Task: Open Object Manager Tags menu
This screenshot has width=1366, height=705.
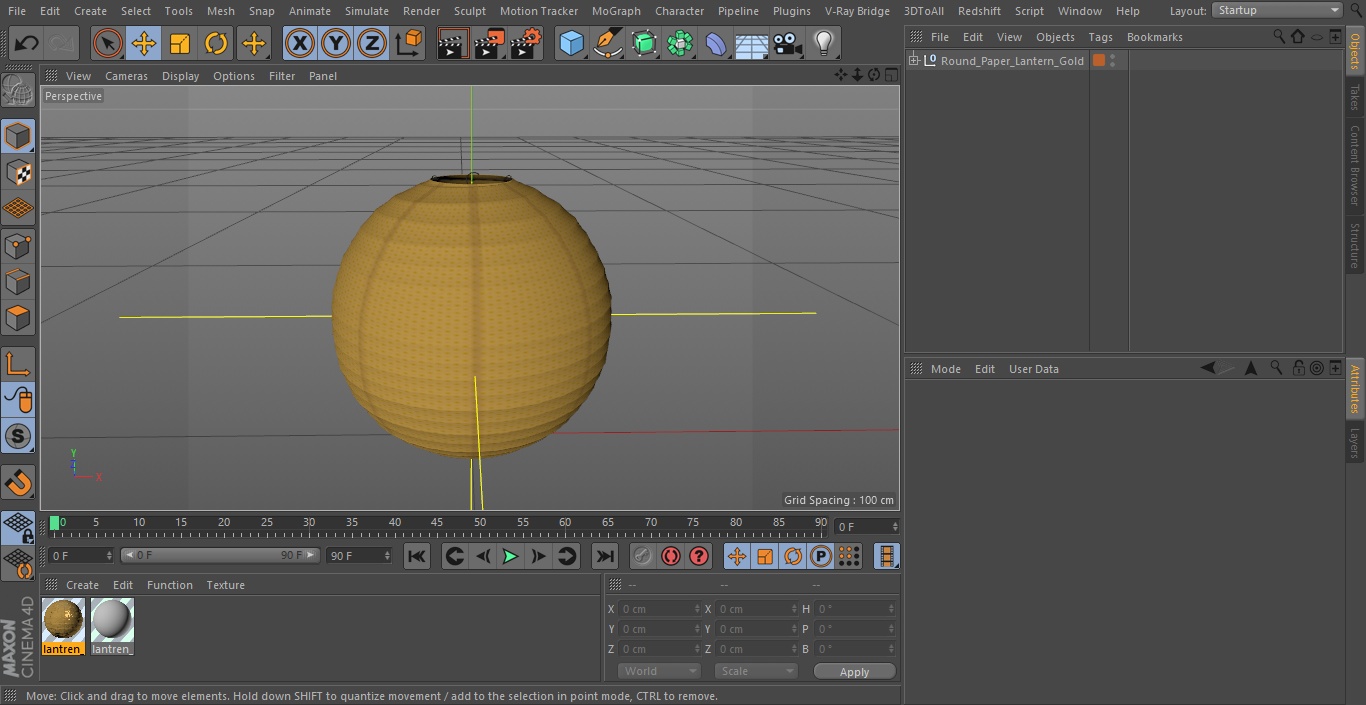Action: click(1100, 37)
